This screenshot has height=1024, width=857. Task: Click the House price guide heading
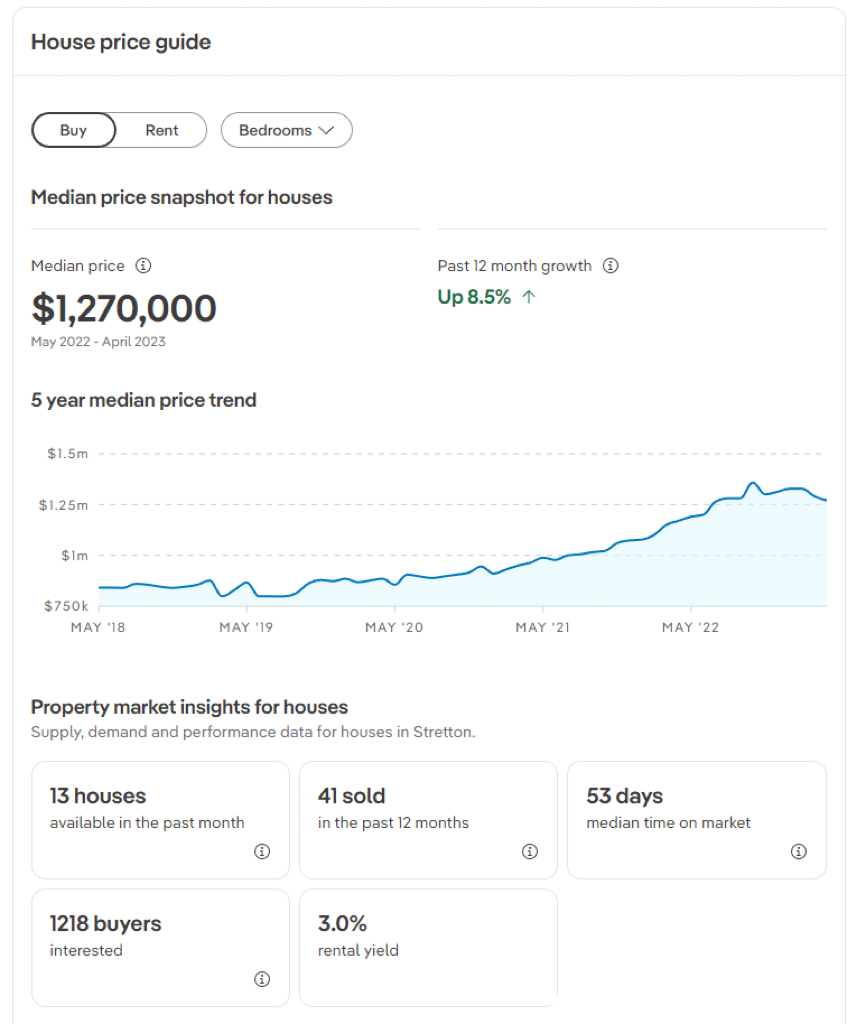click(x=121, y=42)
